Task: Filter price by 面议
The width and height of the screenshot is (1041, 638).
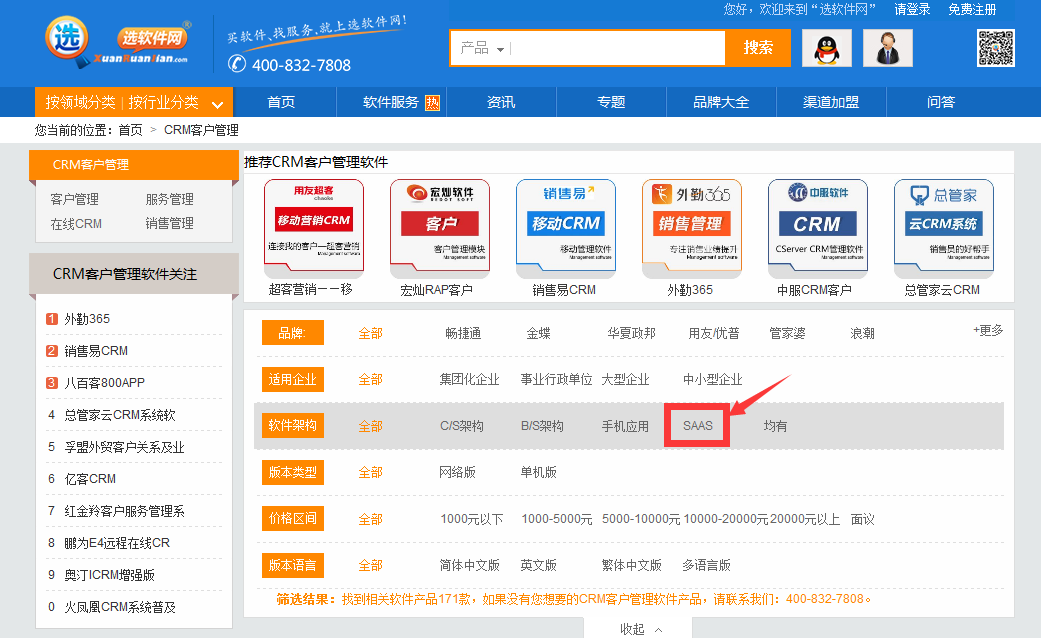Action: point(862,519)
